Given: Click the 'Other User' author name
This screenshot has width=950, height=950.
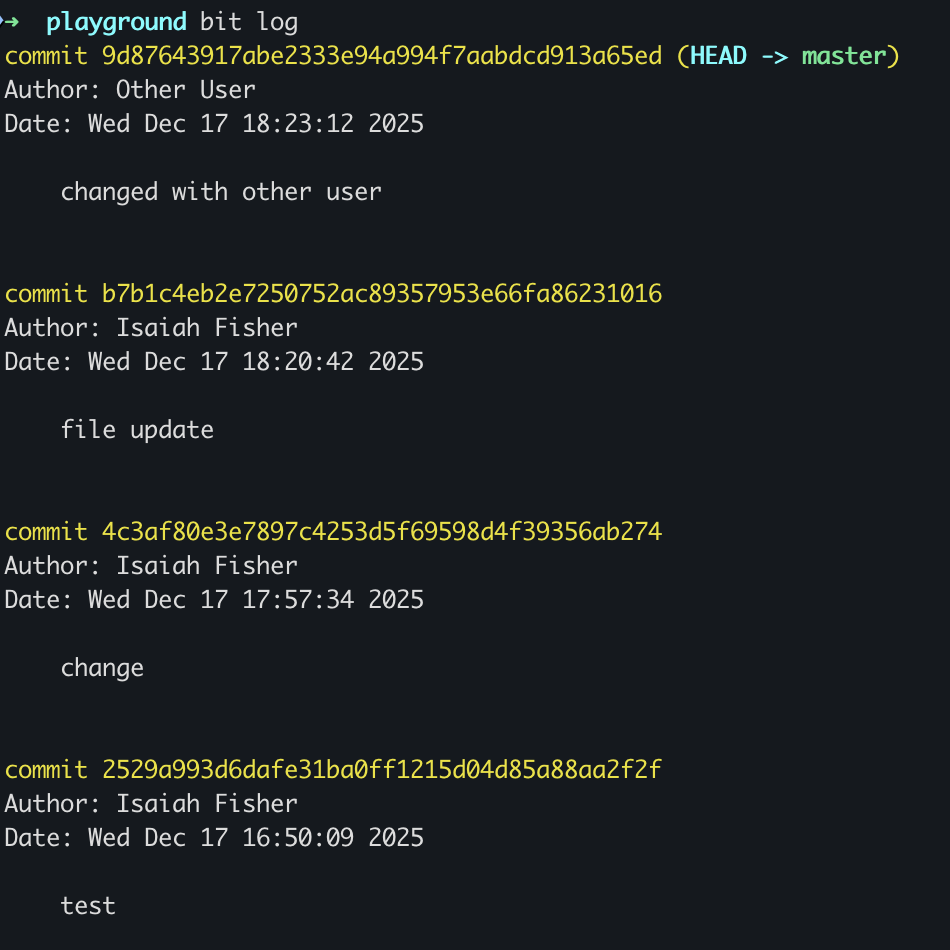Looking at the screenshot, I should (186, 89).
